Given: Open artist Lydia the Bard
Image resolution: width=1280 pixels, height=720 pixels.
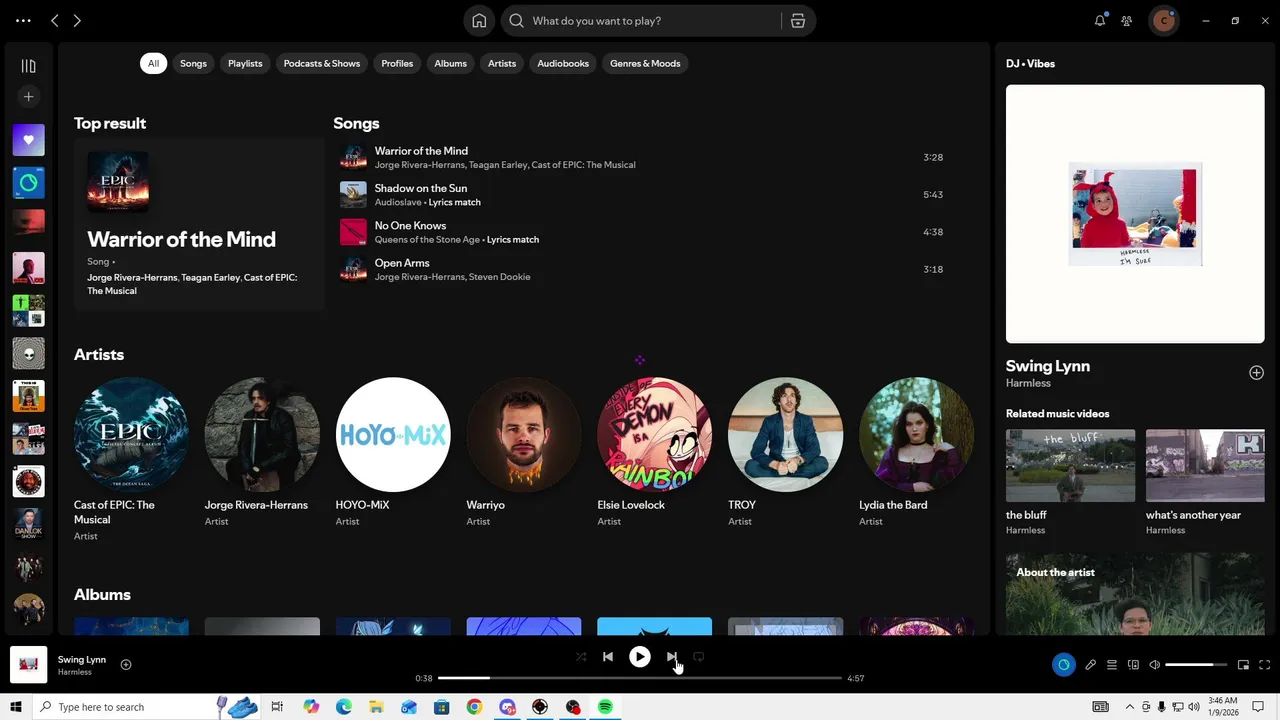Looking at the screenshot, I should (x=916, y=451).
